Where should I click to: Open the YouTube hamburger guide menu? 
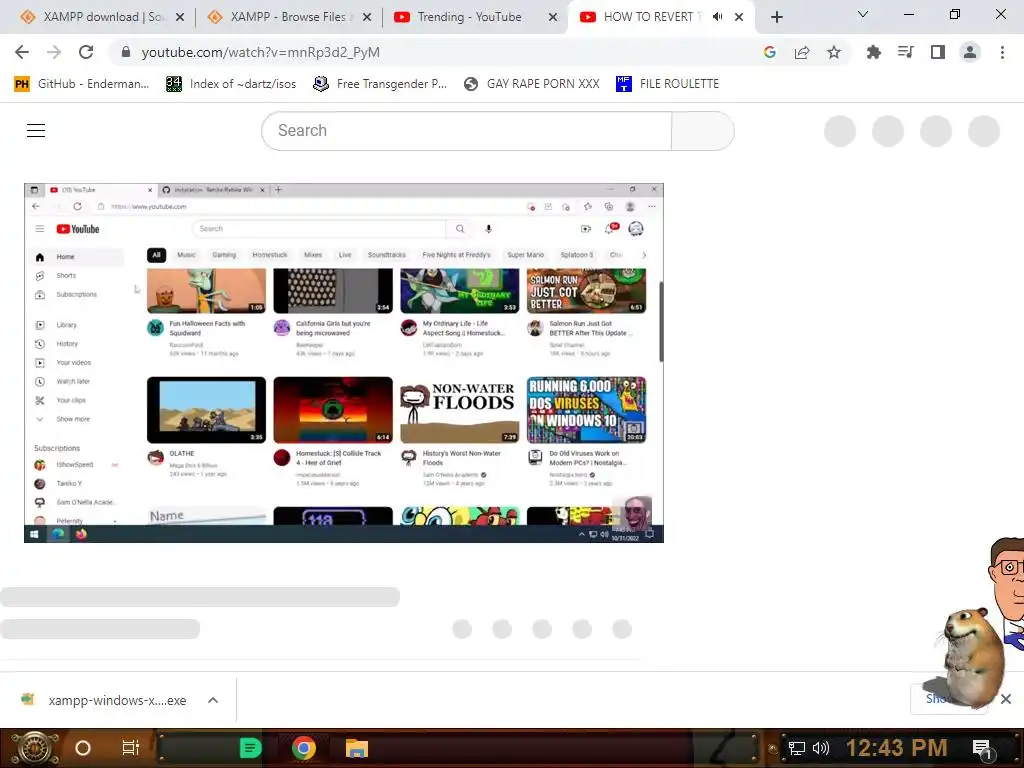click(36, 131)
